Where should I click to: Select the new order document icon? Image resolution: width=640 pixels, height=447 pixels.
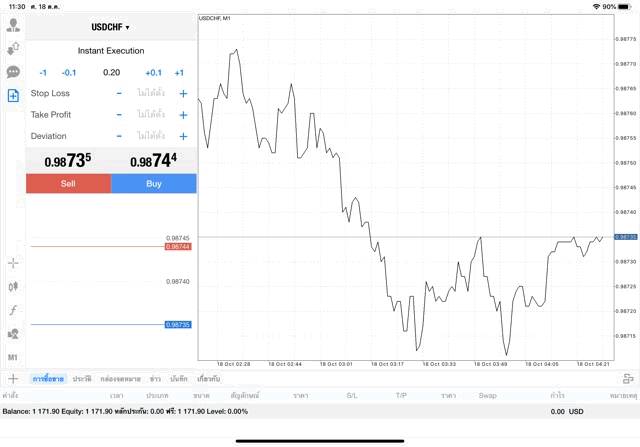click(x=13, y=96)
